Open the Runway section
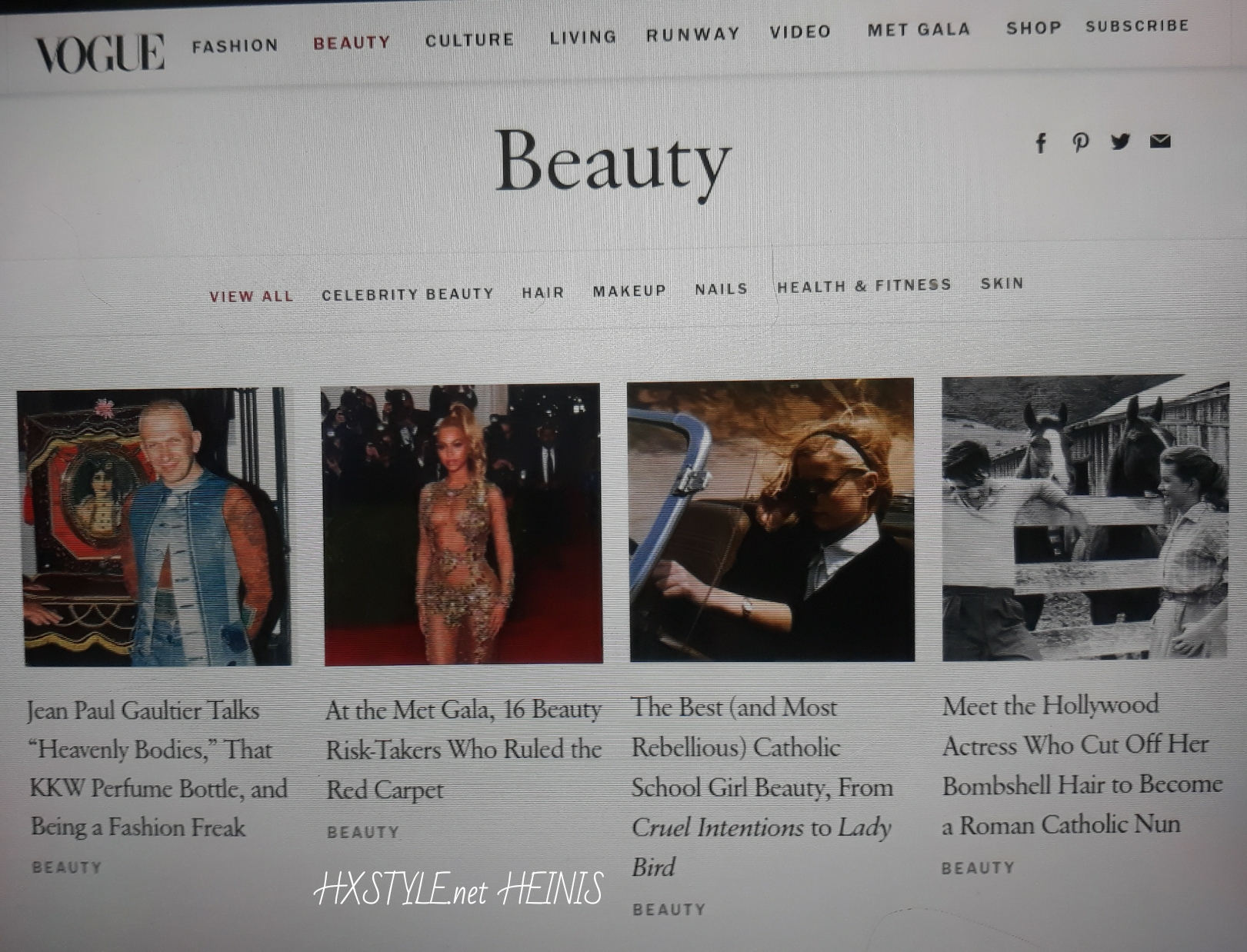 pyautogui.click(x=693, y=35)
